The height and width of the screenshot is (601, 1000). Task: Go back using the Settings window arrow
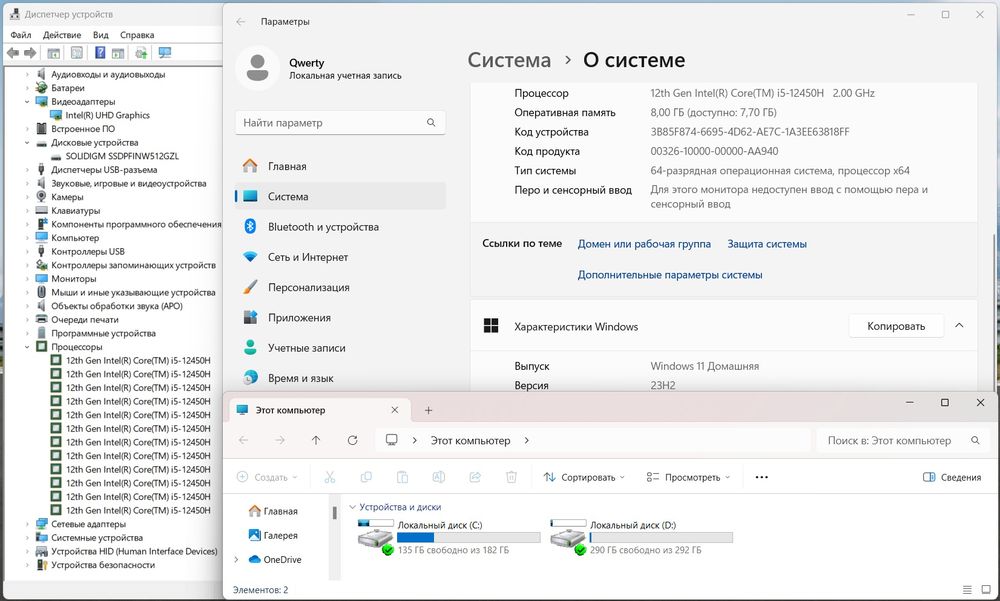tap(240, 22)
